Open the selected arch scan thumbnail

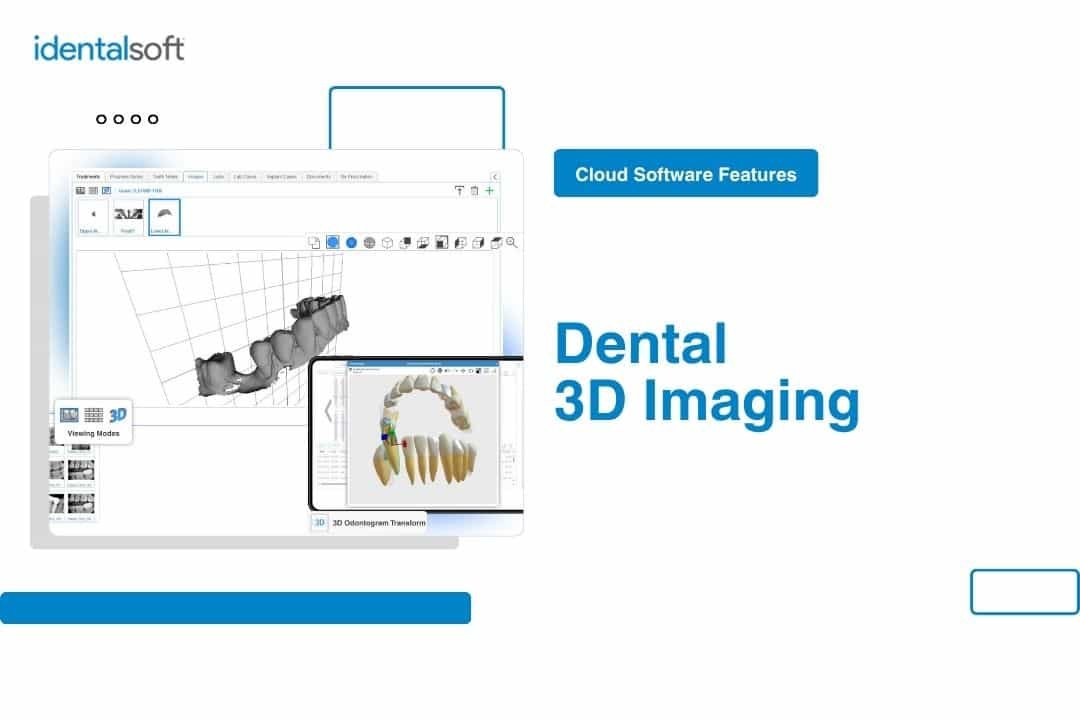[163, 216]
